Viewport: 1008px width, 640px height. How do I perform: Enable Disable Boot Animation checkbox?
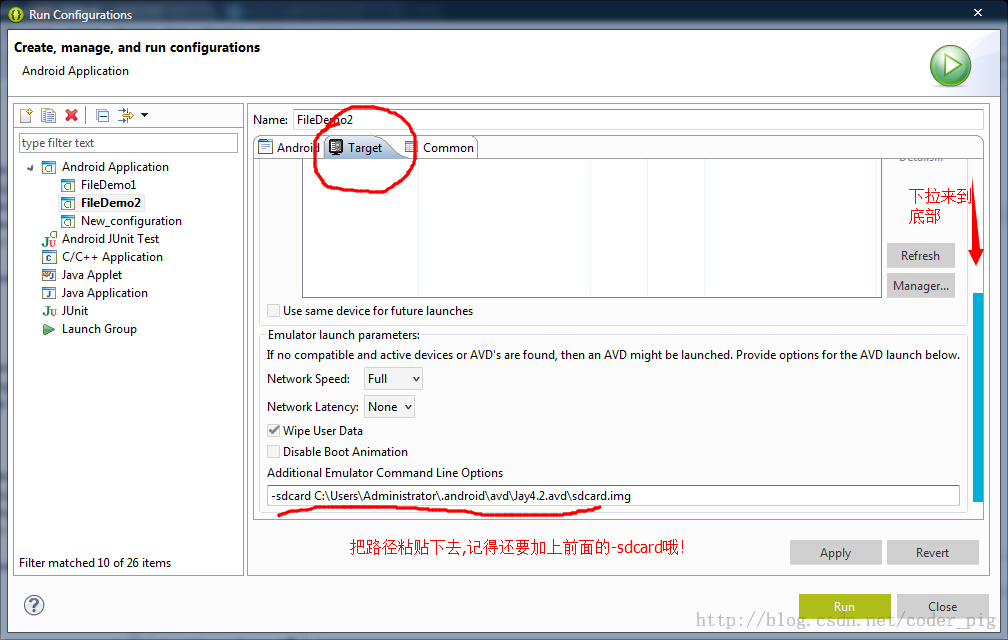click(x=274, y=452)
